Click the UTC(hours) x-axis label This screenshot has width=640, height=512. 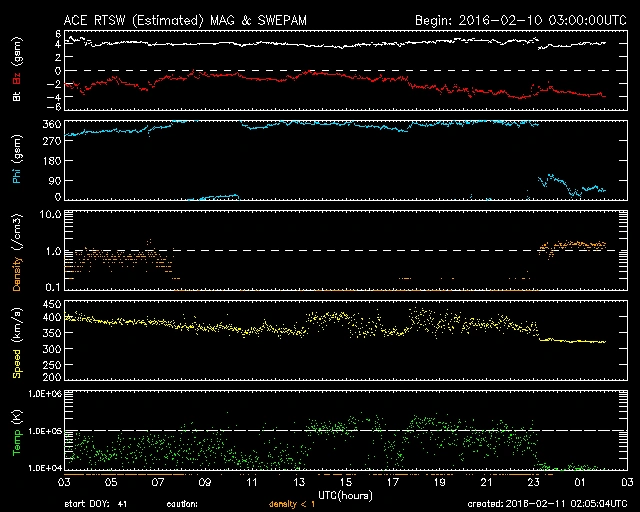[x=345, y=494]
